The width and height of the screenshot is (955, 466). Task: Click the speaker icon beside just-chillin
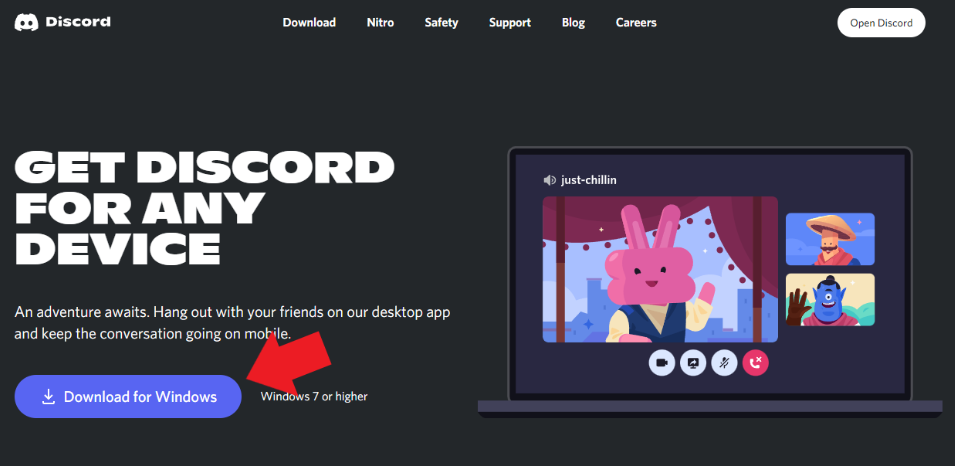(549, 180)
